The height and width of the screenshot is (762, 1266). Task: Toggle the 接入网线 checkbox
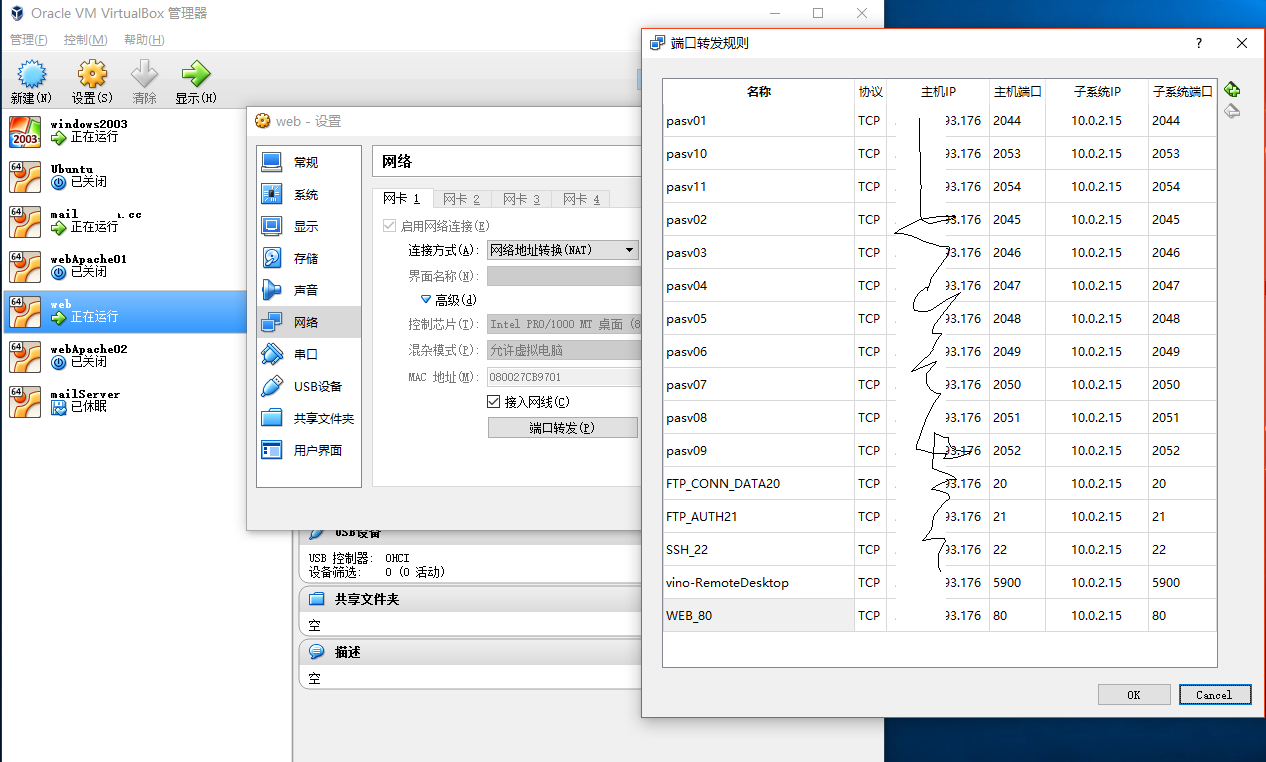click(493, 402)
